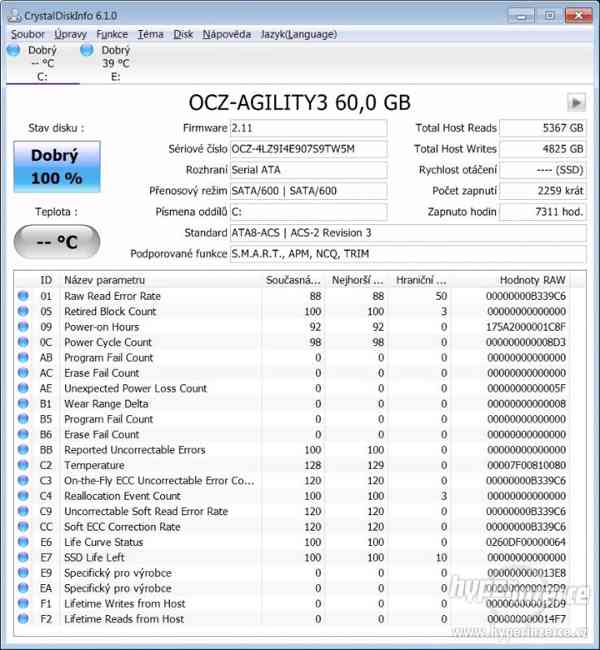Click the status icon for EA Specifický pro výrobce
Image resolution: width=600 pixels, height=650 pixels.
click(x=23, y=588)
